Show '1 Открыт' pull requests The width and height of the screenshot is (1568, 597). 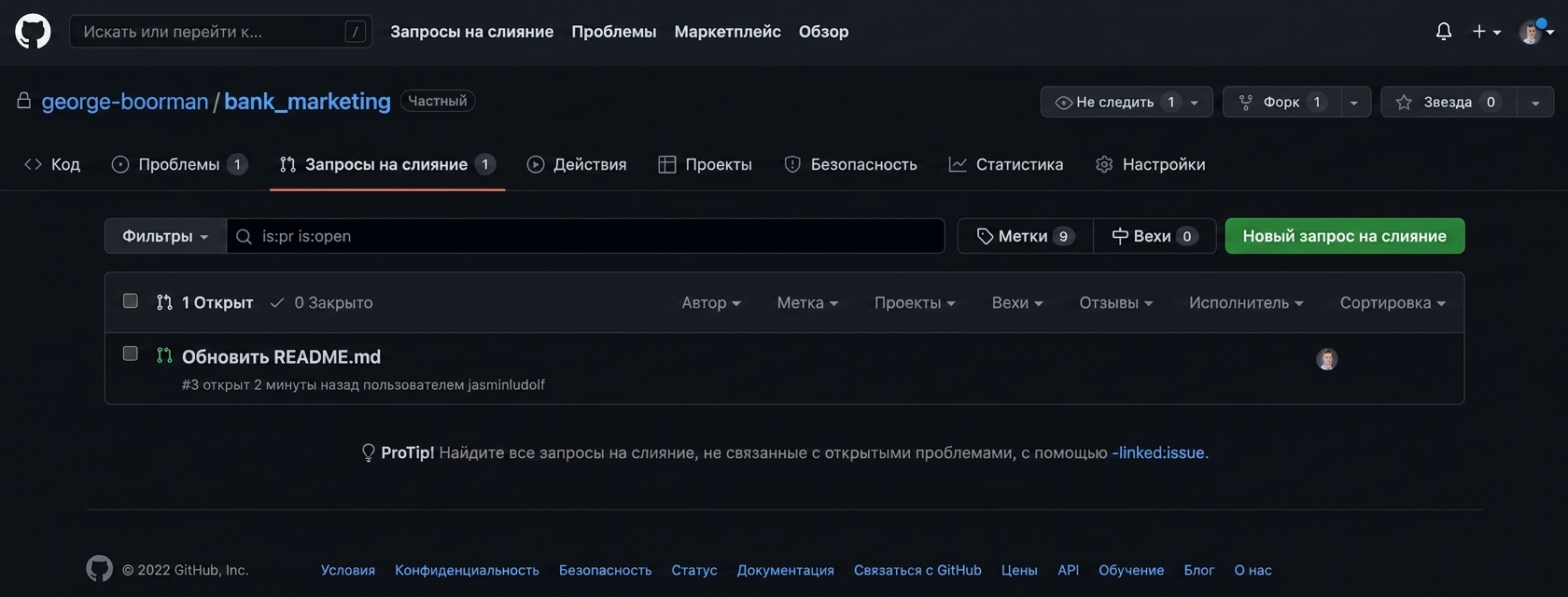coord(205,302)
